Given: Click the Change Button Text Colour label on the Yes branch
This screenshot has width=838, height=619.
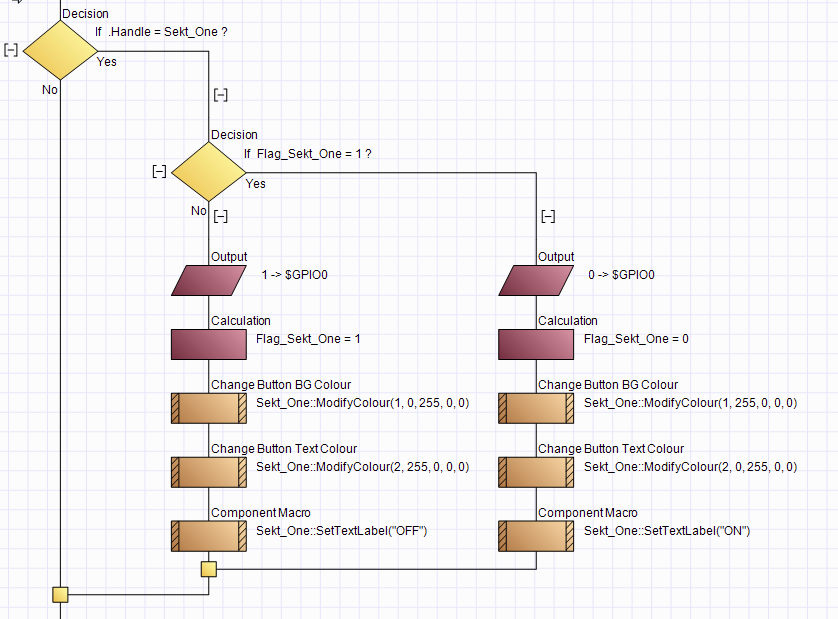Looking at the screenshot, I should coord(611,449).
